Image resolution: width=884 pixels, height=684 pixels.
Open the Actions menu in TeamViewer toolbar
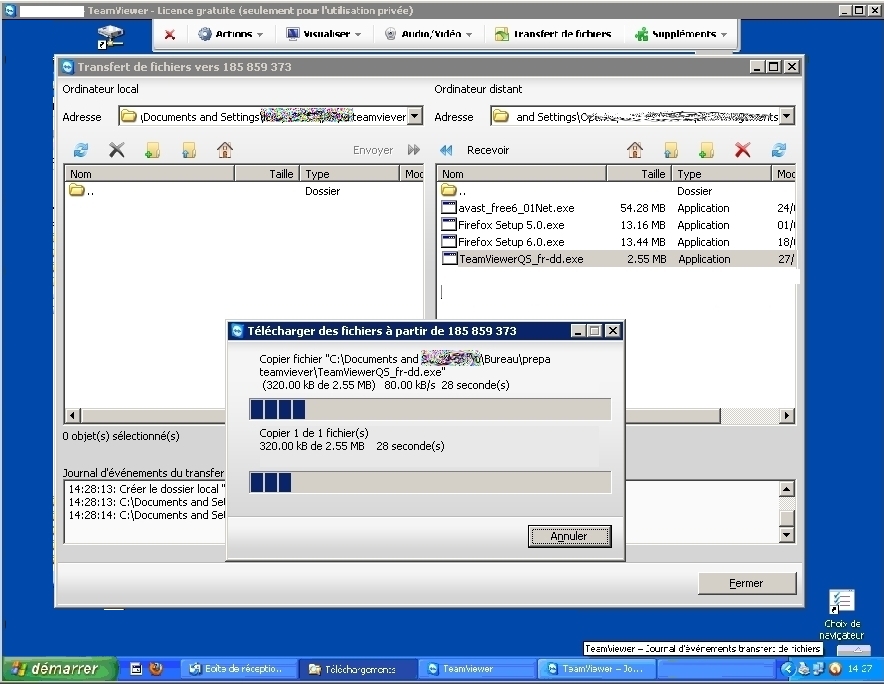coord(231,34)
